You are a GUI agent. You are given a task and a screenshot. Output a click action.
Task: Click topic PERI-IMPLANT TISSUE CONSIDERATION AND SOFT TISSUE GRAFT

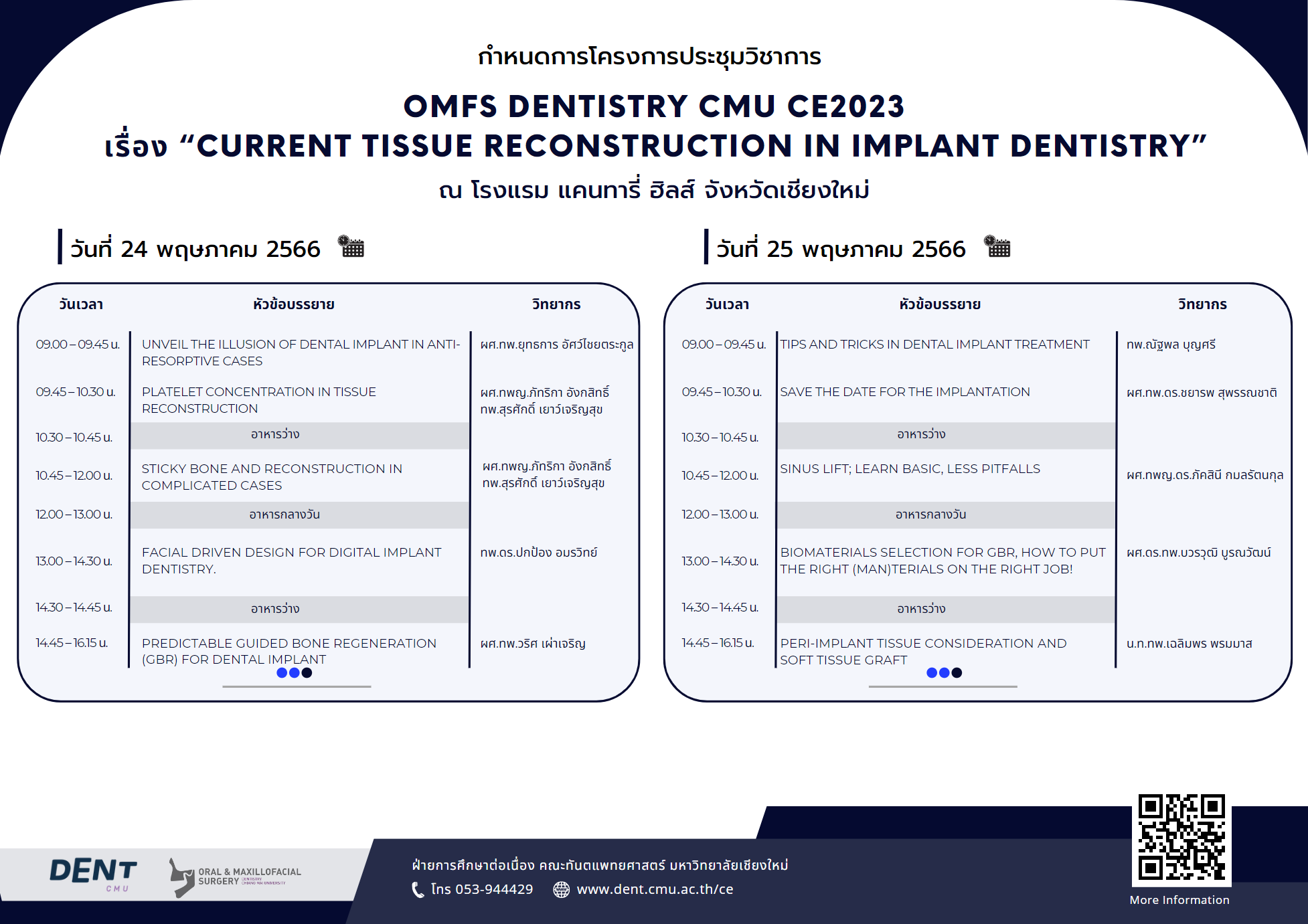923,651
